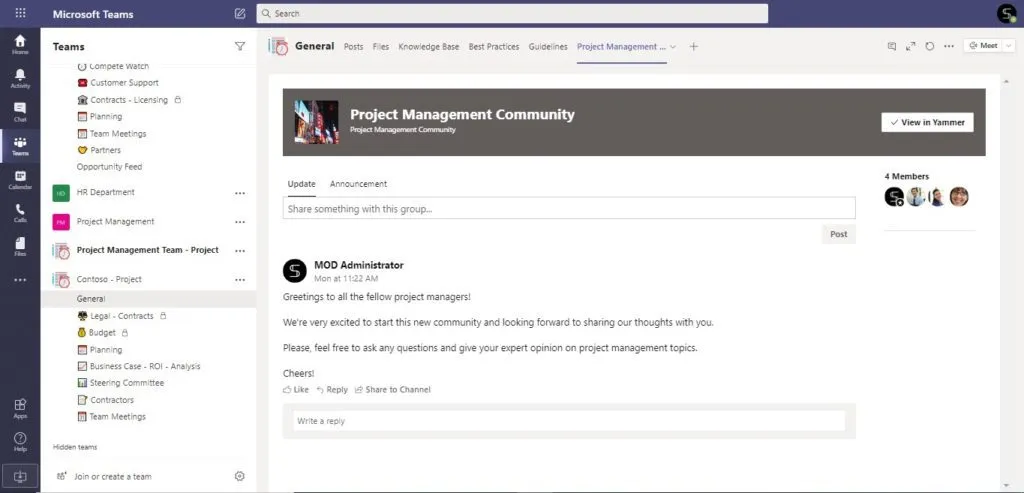Filter the Teams list
1024x493 pixels.
click(x=240, y=46)
